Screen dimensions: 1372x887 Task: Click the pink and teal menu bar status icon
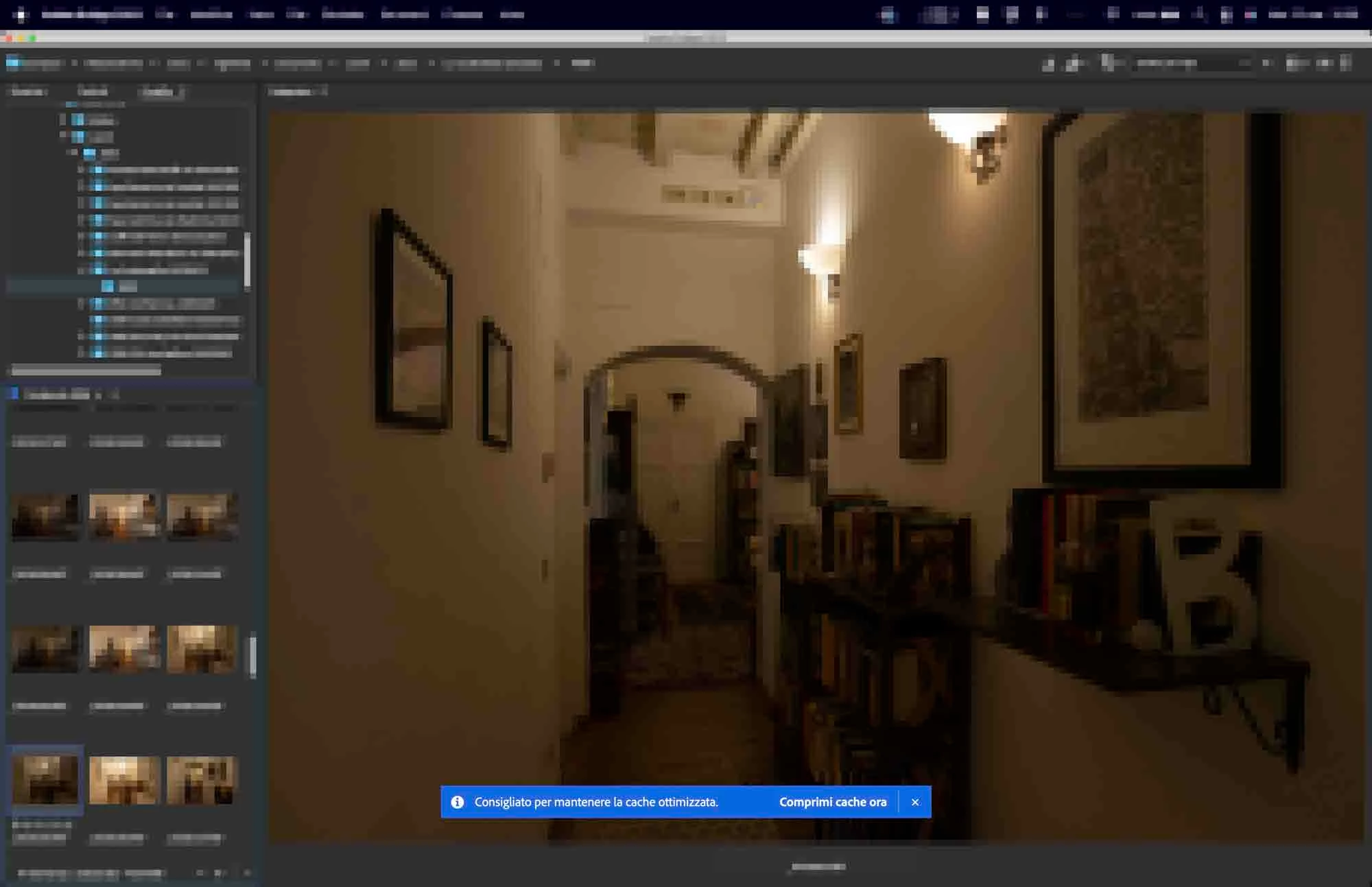[1250, 14]
